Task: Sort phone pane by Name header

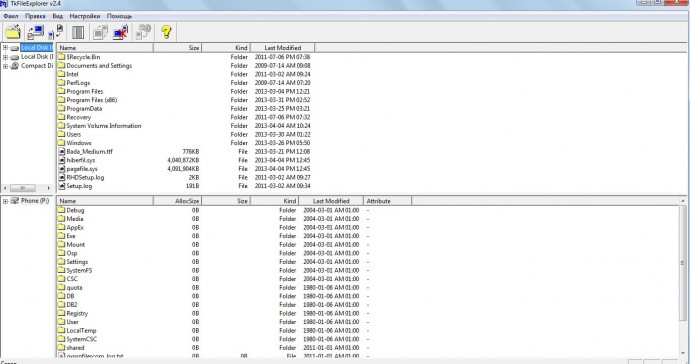Action: (105, 201)
